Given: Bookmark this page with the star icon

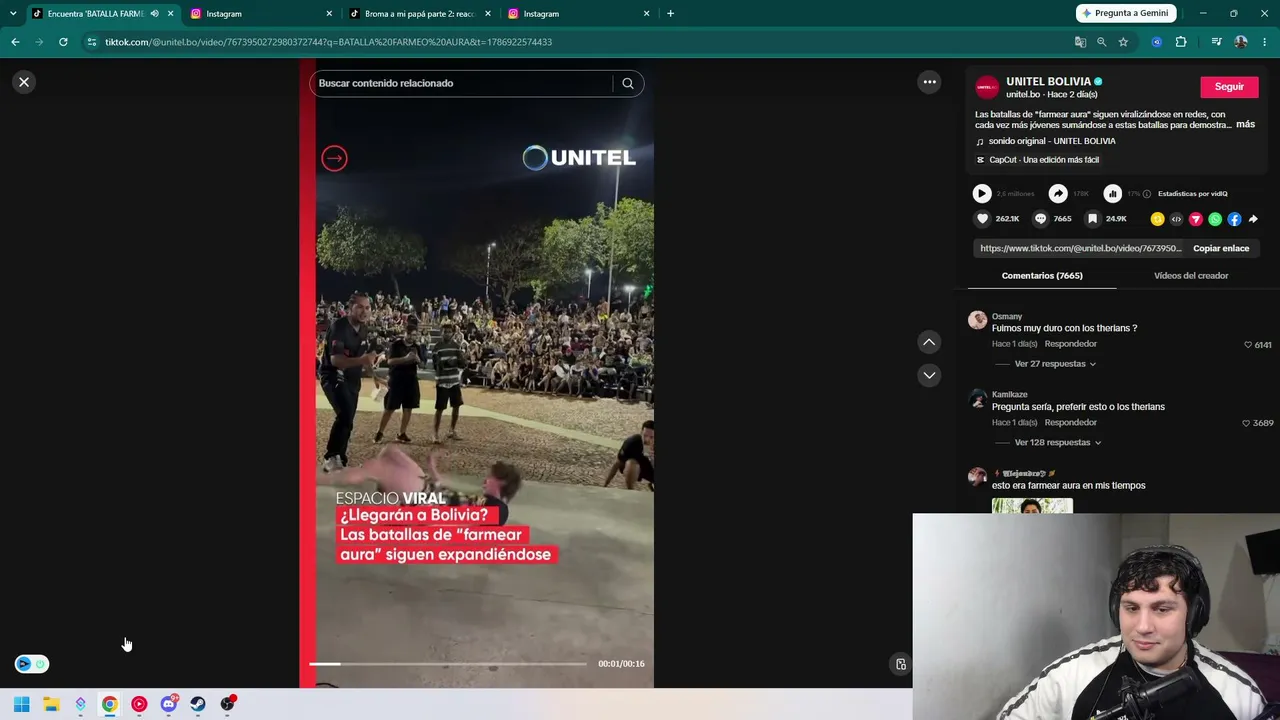Looking at the screenshot, I should point(1123,42).
